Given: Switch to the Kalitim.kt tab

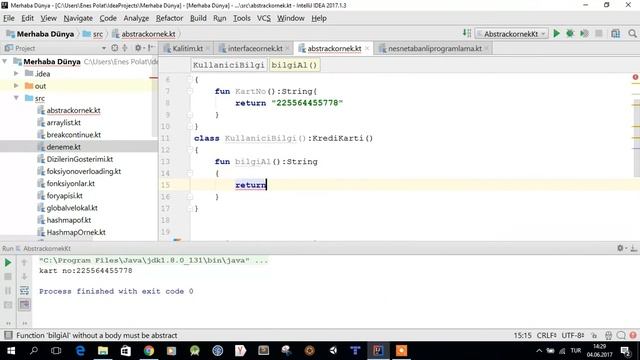Looking at the screenshot, I should [187, 49].
